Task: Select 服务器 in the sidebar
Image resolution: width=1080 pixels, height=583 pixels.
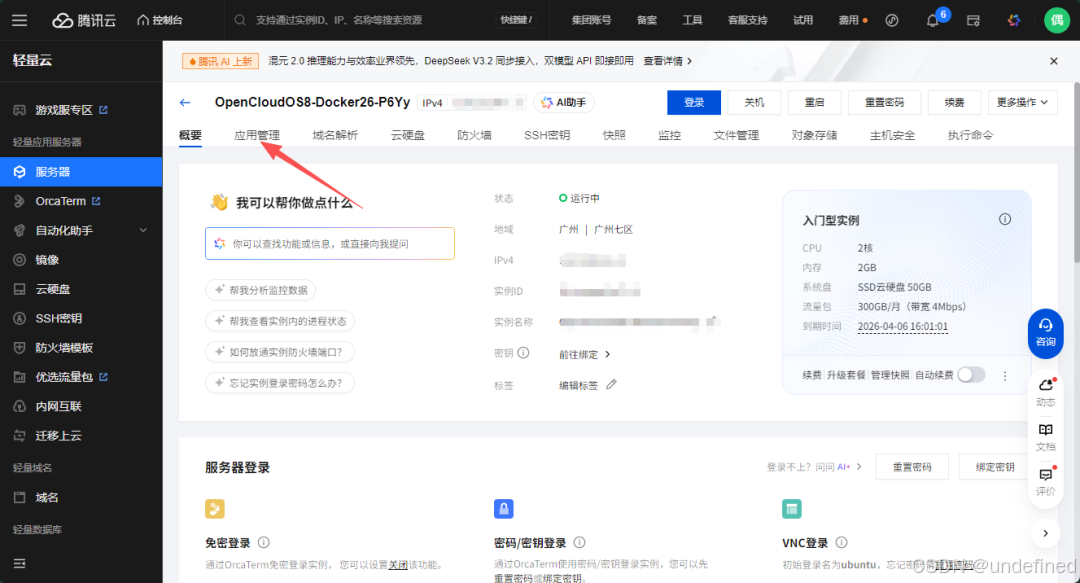Action: click(x=81, y=172)
